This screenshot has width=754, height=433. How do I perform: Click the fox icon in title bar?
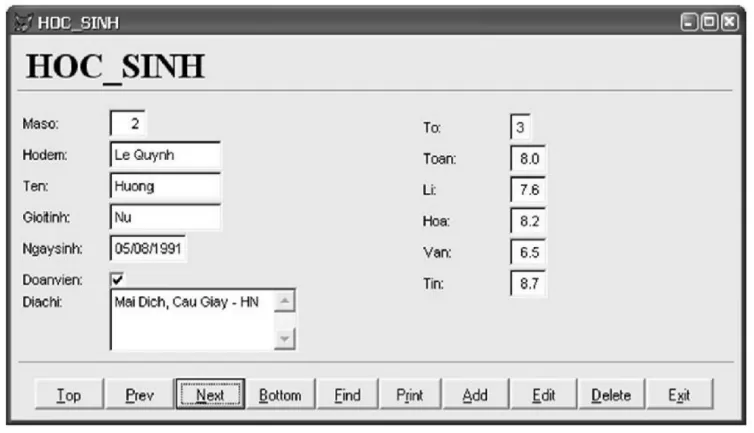[23, 23]
